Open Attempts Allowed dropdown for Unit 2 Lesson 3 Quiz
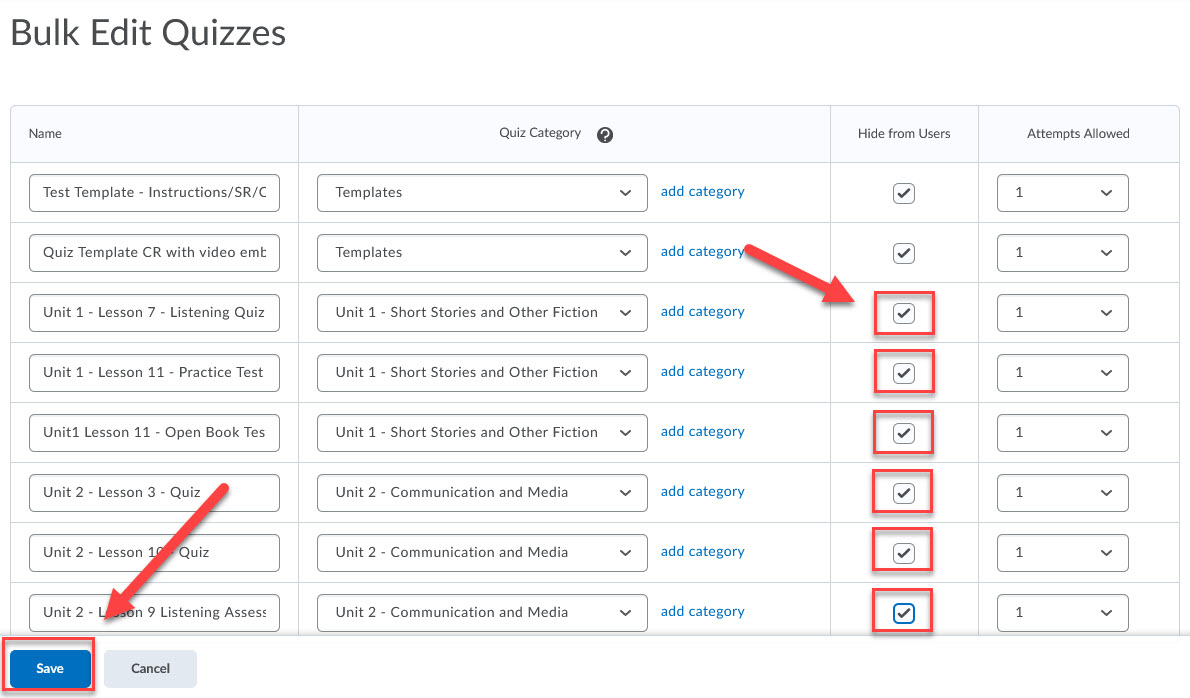The image size is (1190, 698). tap(1062, 492)
